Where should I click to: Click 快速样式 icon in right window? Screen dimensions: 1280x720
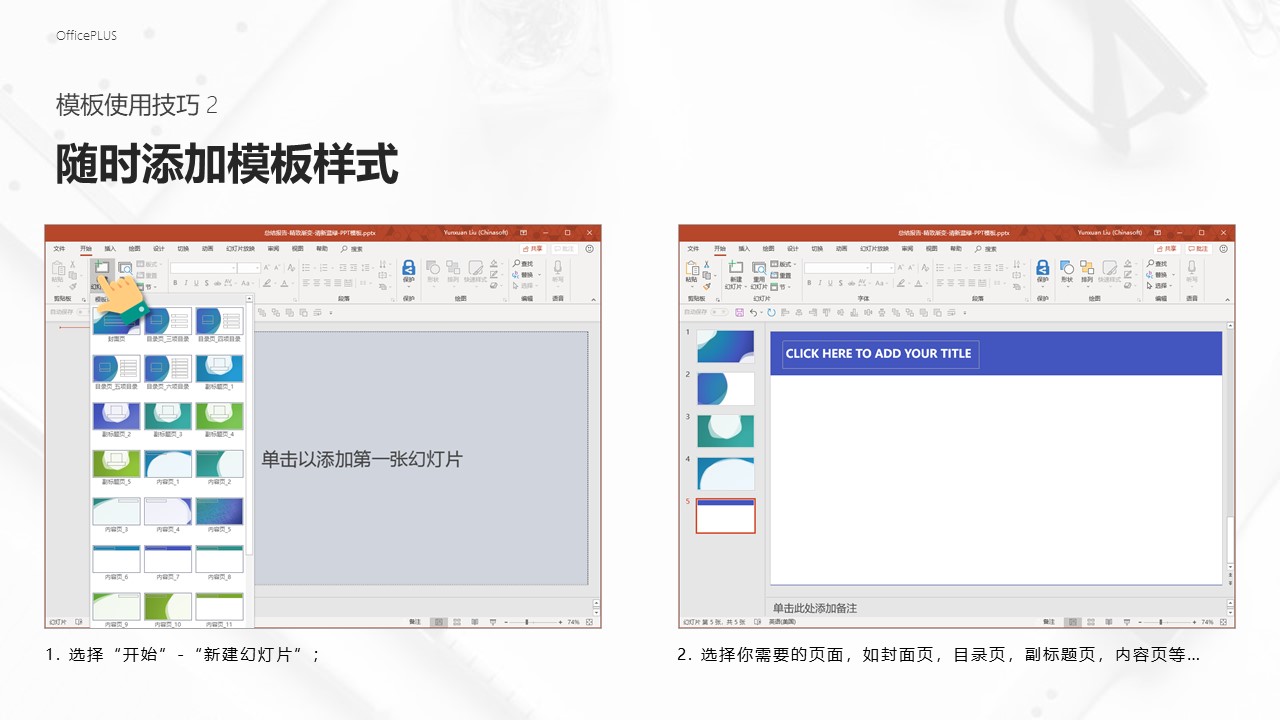pyautogui.click(x=1110, y=267)
